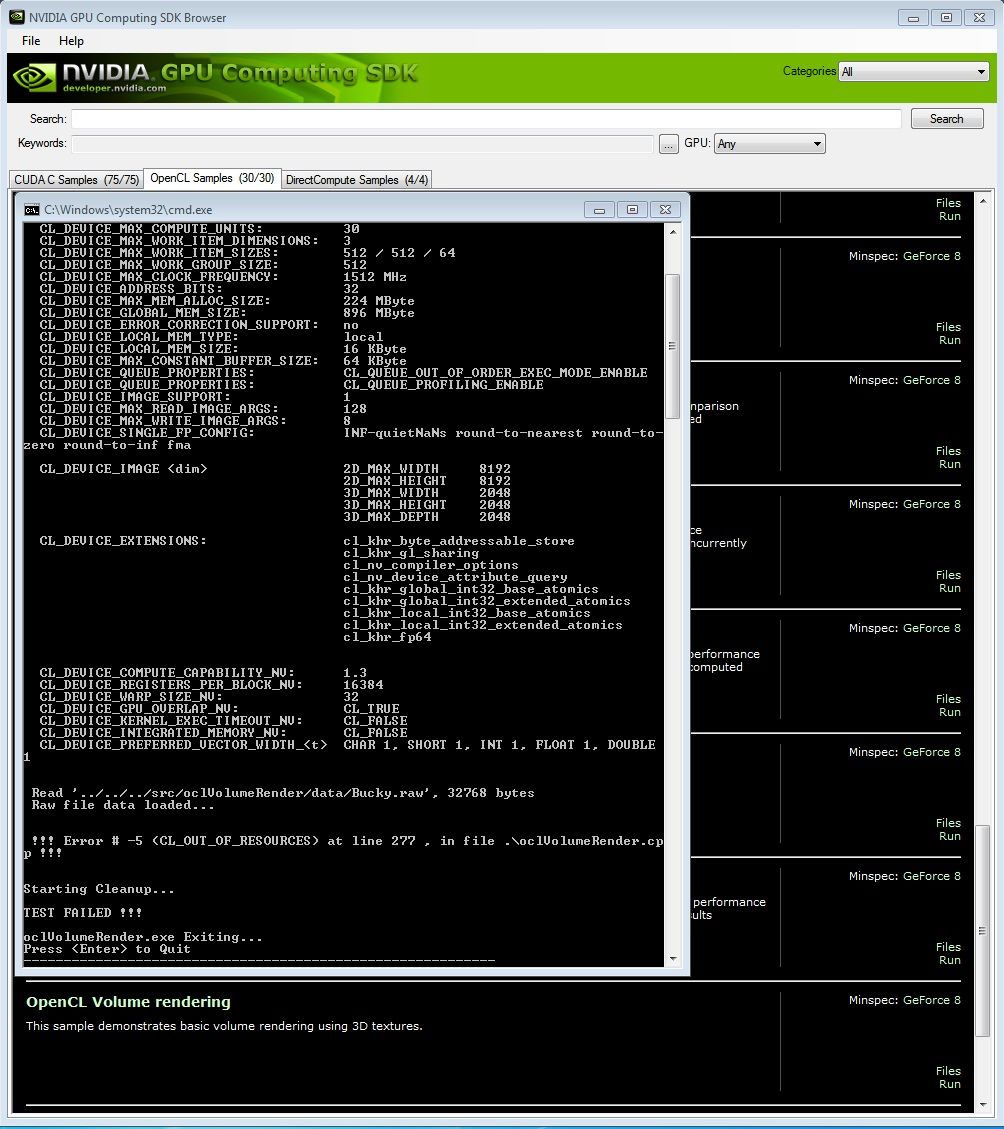This screenshot has height=1129, width=1004.
Task: Click the sample list scrollbar down arrow
Action: (x=983, y=1105)
